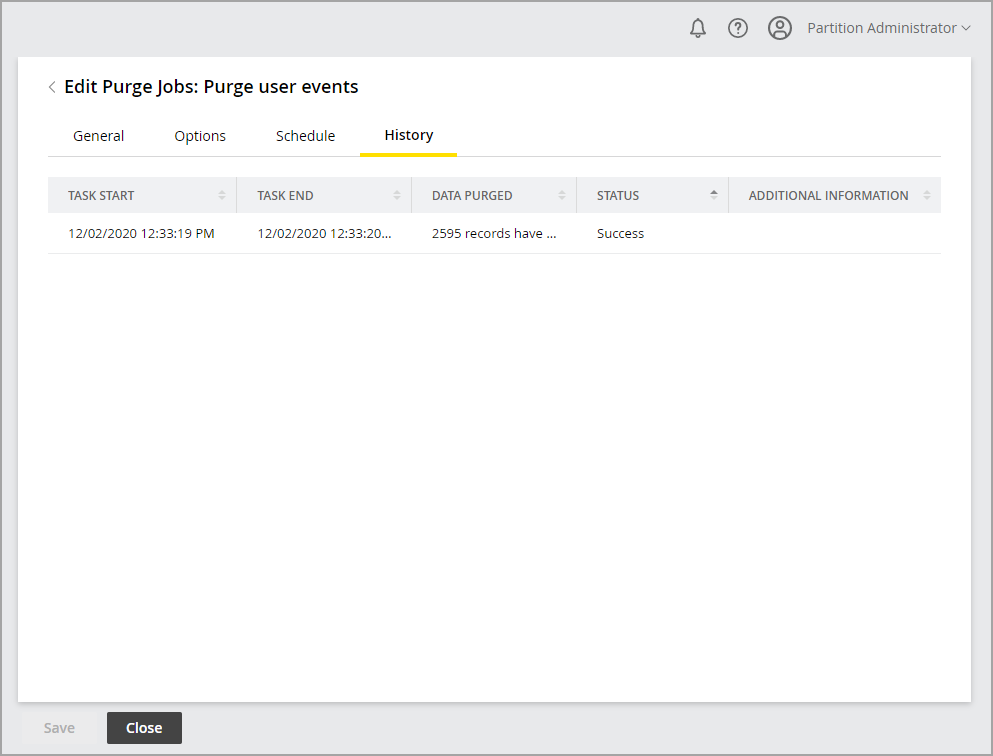
Task: Select the History tab
Action: click(x=408, y=136)
